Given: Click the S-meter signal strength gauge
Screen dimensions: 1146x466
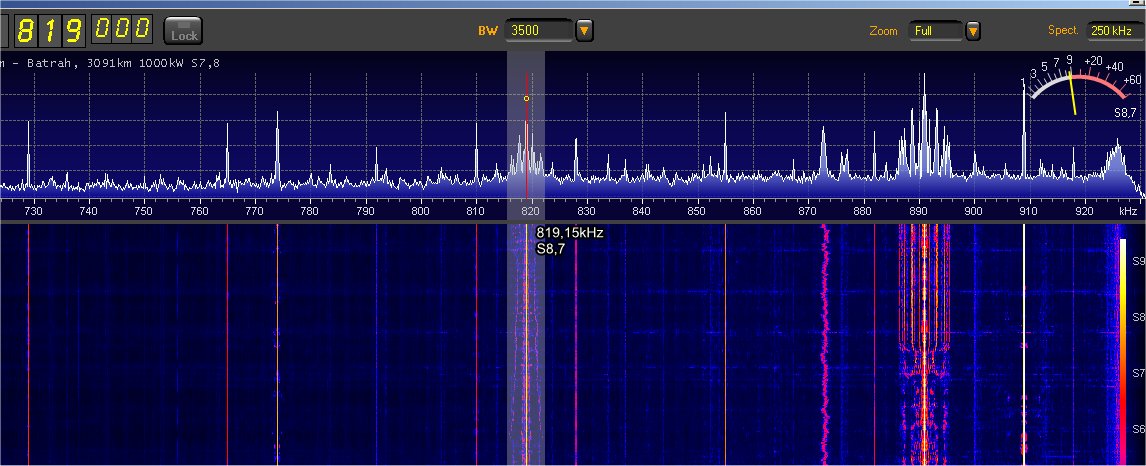Looking at the screenshot, I should click(x=1075, y=88).
